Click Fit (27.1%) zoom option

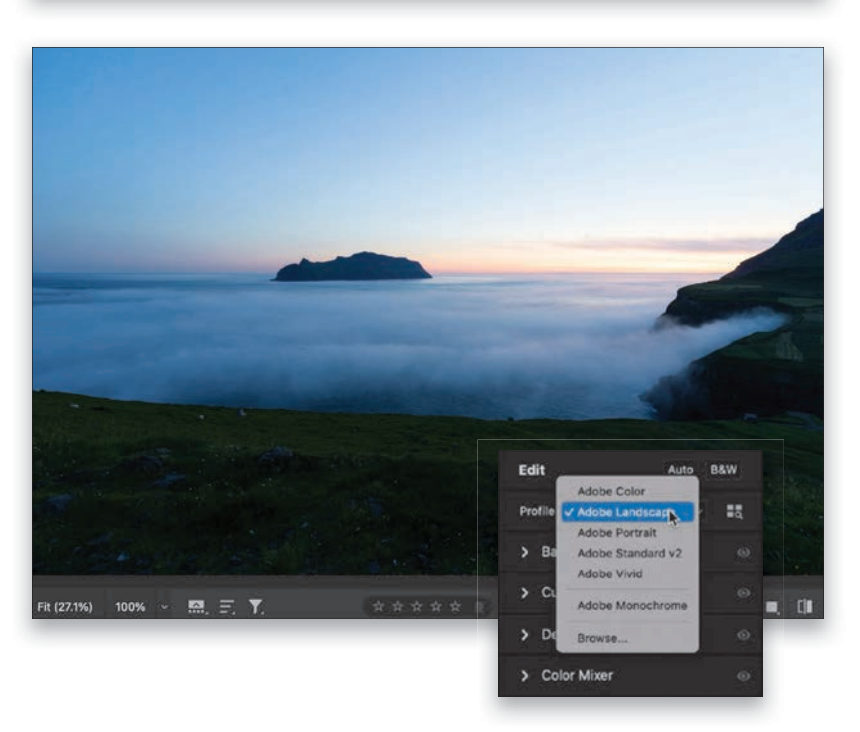point(65,606)
